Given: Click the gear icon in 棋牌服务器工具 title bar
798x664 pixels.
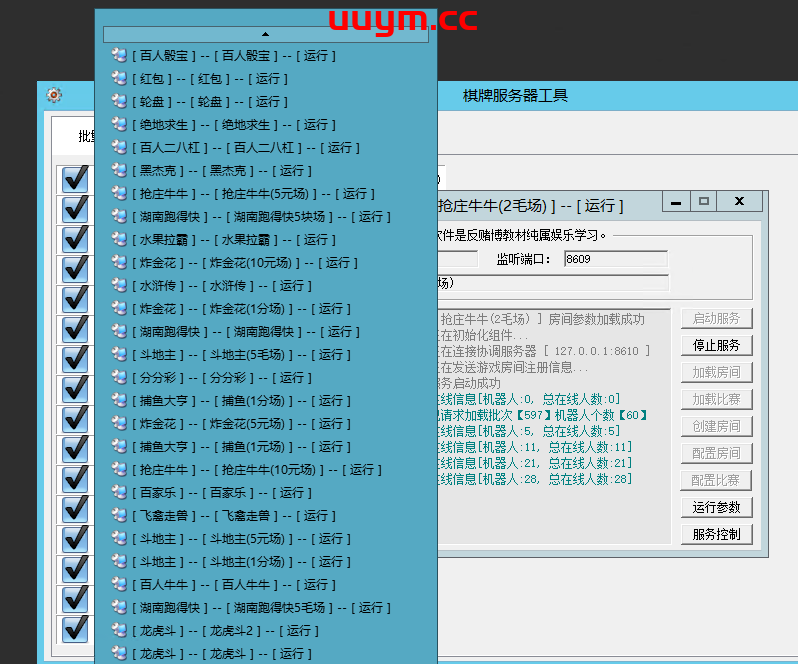Looking at the screenshot, I should 54,95.
